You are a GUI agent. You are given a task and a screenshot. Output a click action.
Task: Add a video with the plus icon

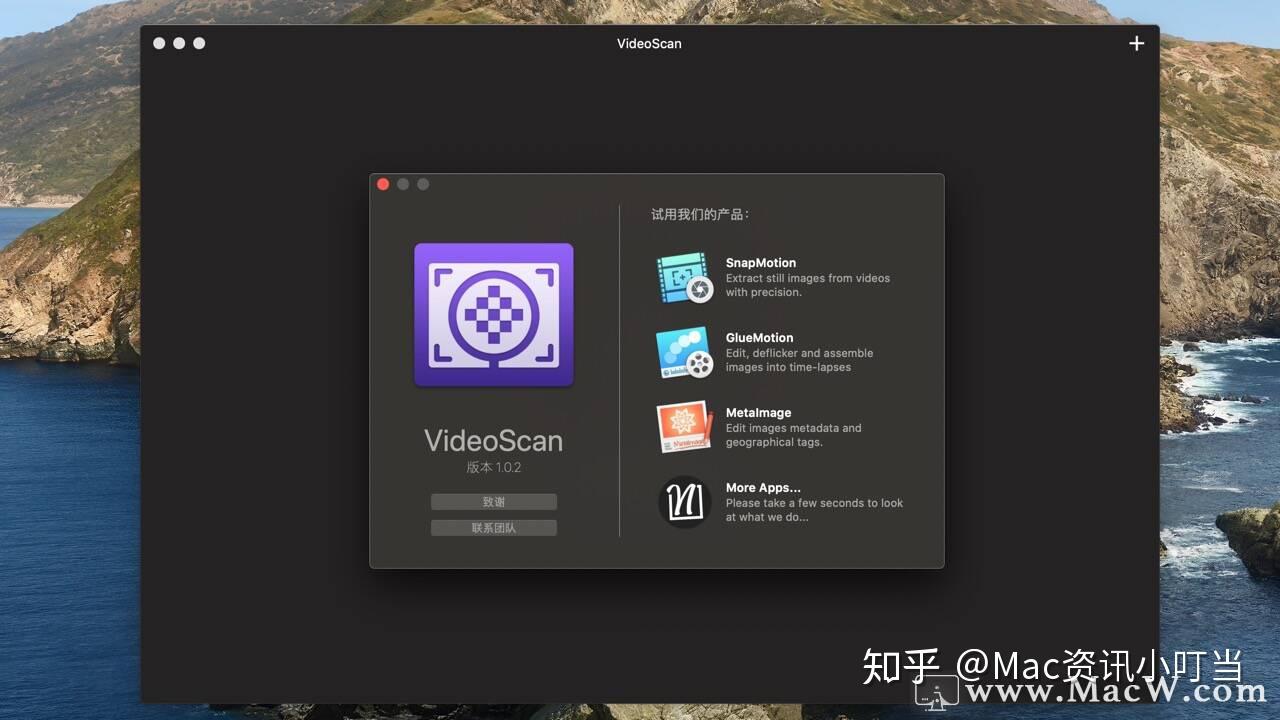pos(1136,43)
